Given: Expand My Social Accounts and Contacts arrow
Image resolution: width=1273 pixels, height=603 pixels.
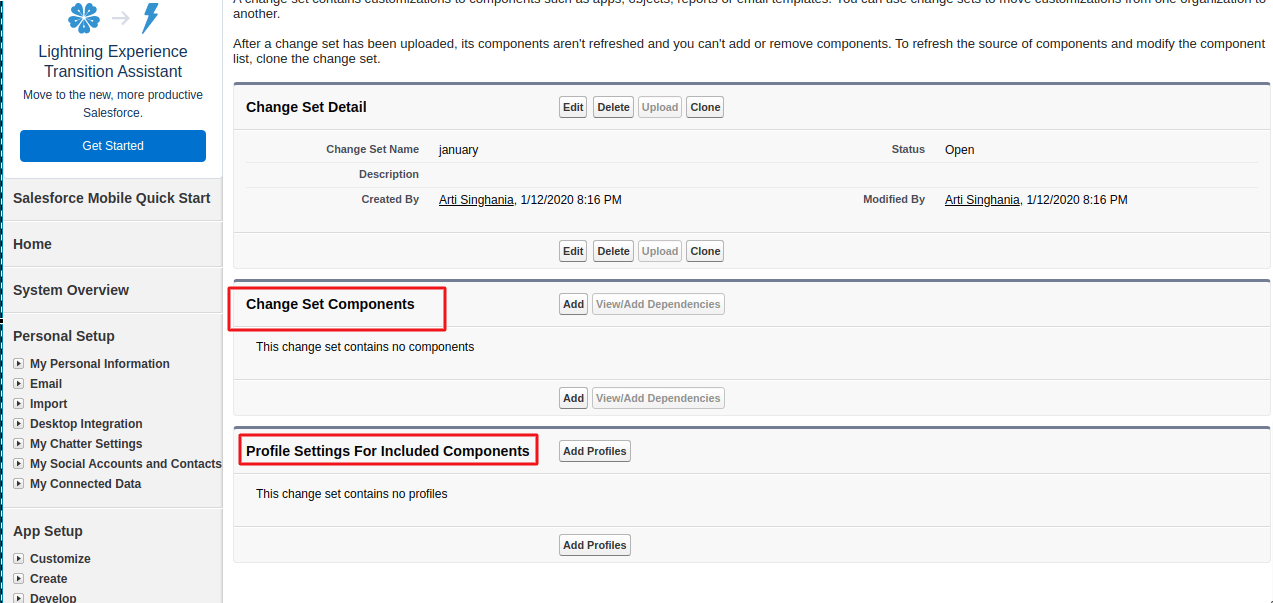Looking at the screenshot, I should pos(18,464).
